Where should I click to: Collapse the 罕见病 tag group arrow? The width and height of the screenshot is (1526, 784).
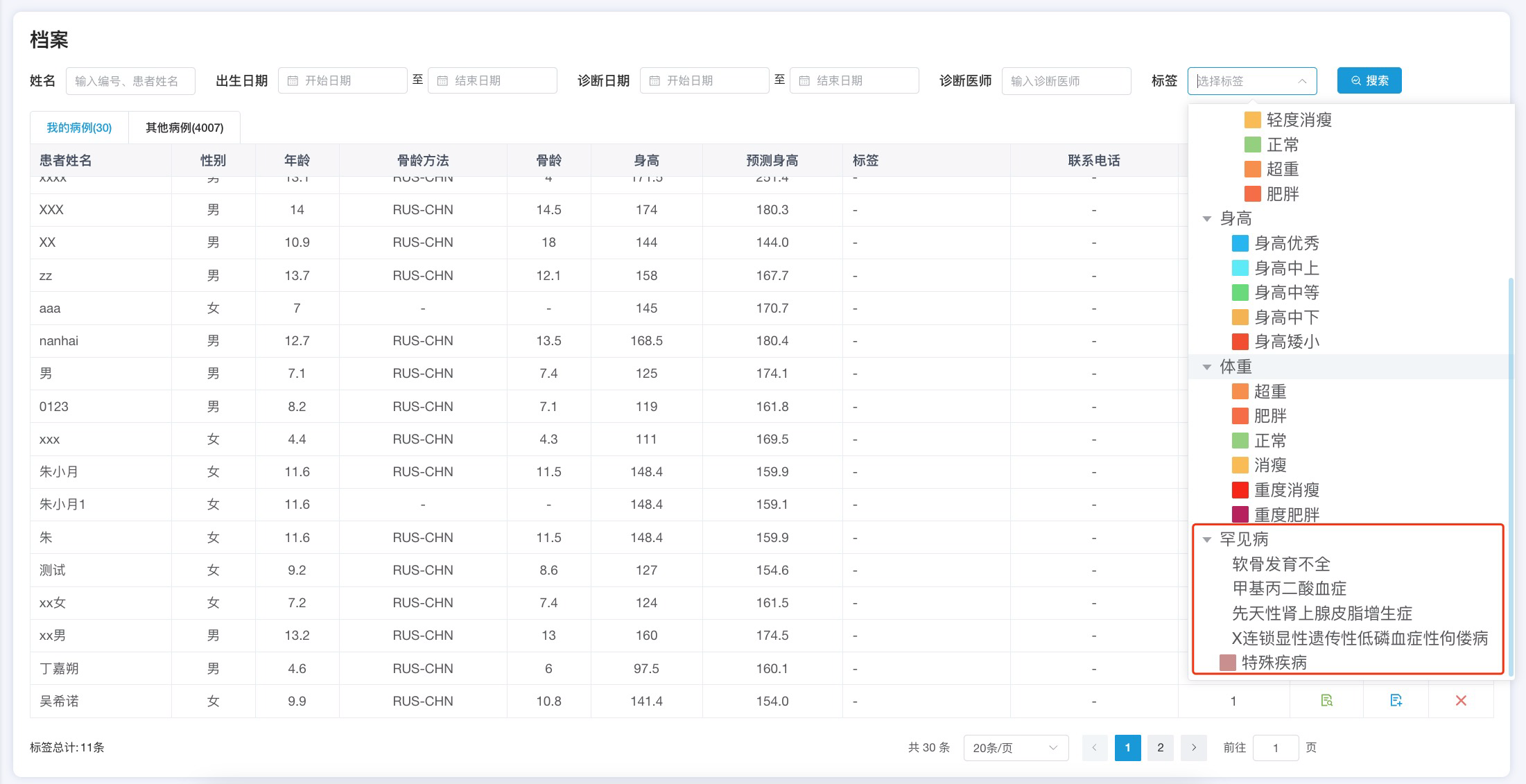coord(1207,539)
